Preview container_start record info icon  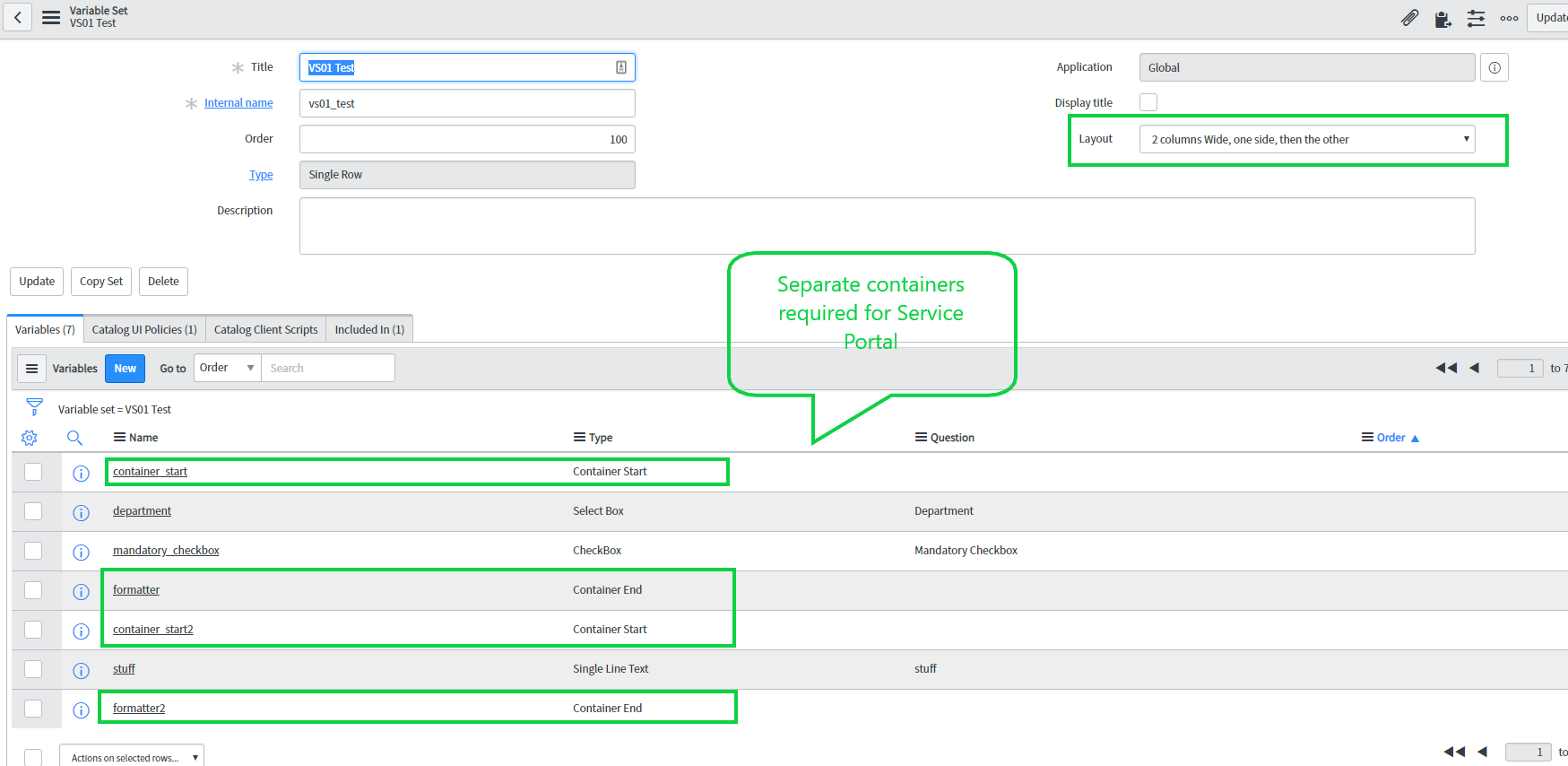pyautogui.click(x=81, y=474)
